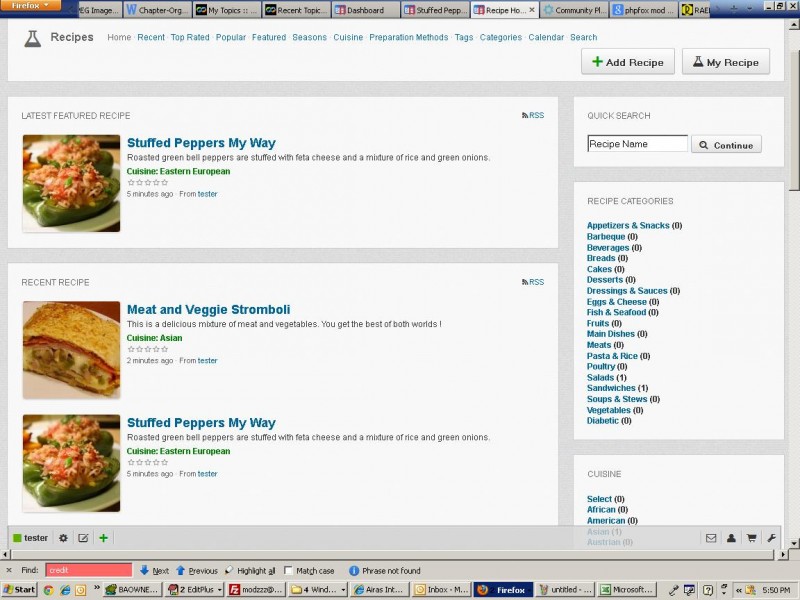
Task: Open the friends person icon
Action: tap(731, 538)
